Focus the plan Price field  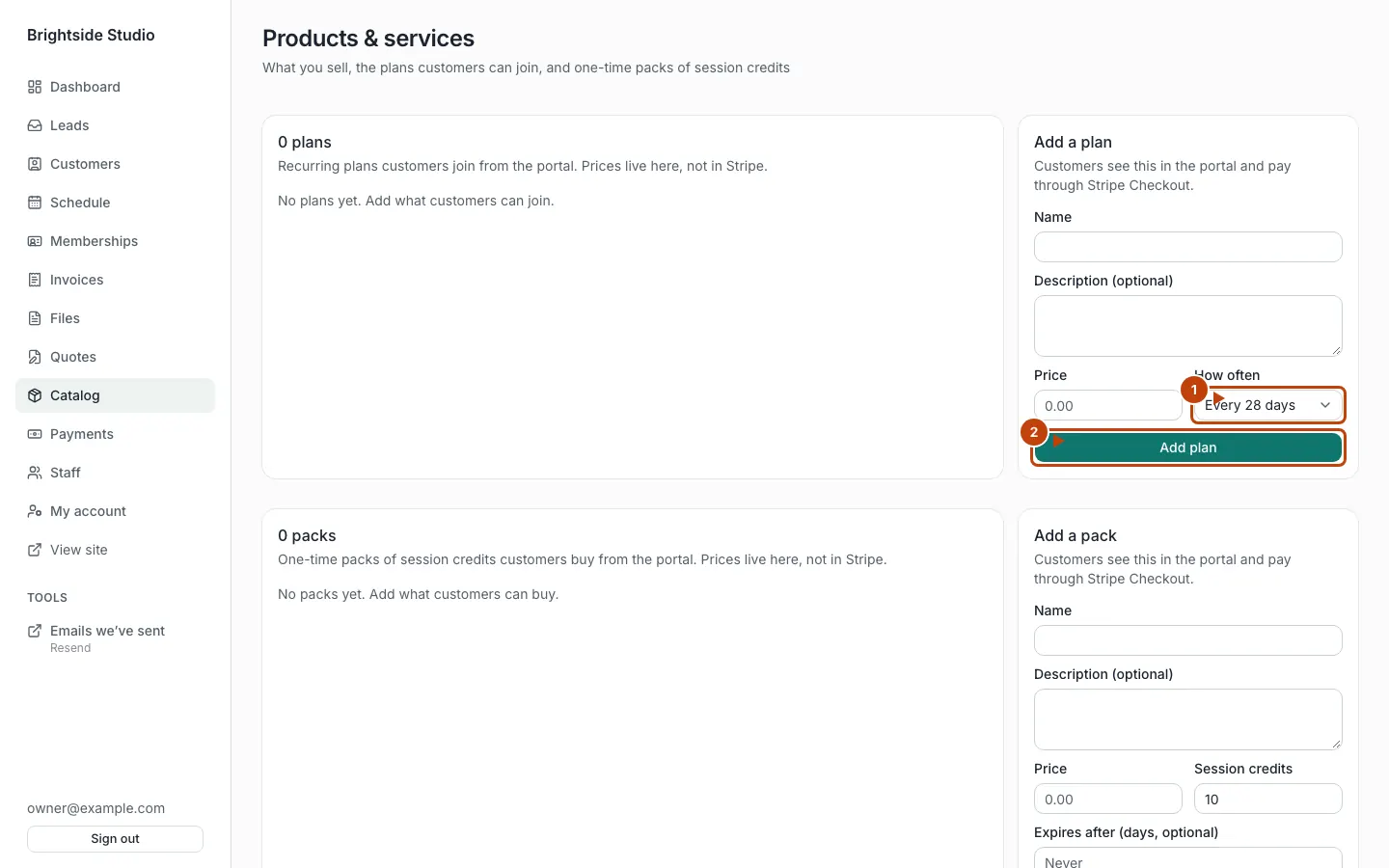pyautogui.click(x=1108, y=405)
